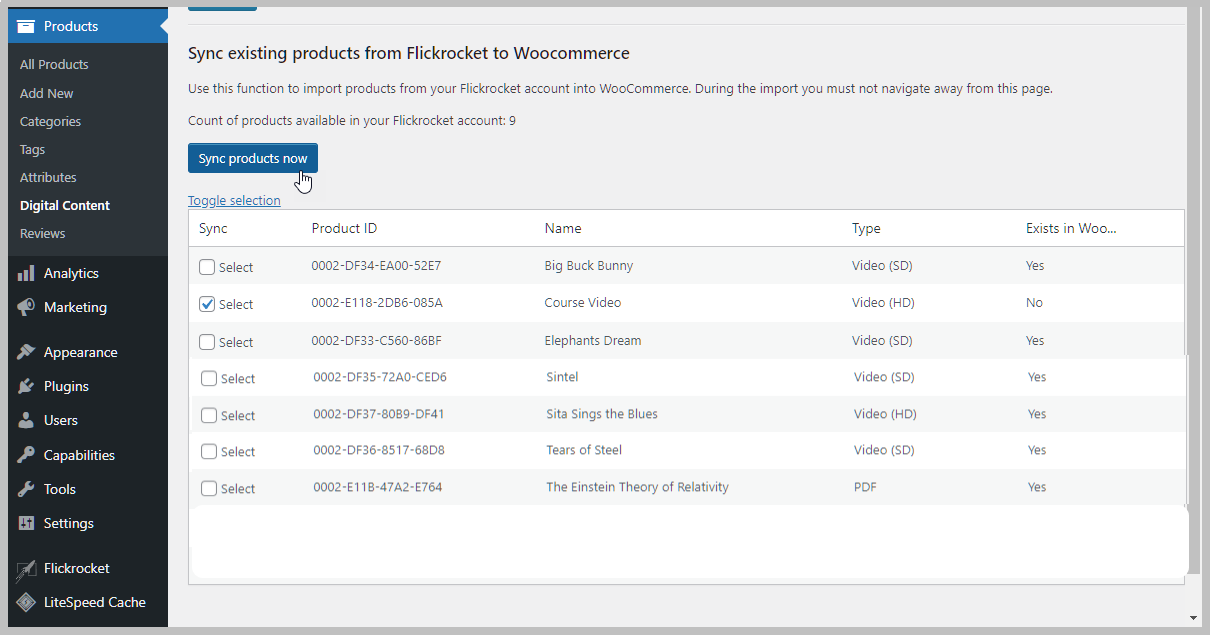Image resolution: width=1210 pixels, height=635 pixels.
Task: Click the Plugins plug icon
Action: (26, 386)
